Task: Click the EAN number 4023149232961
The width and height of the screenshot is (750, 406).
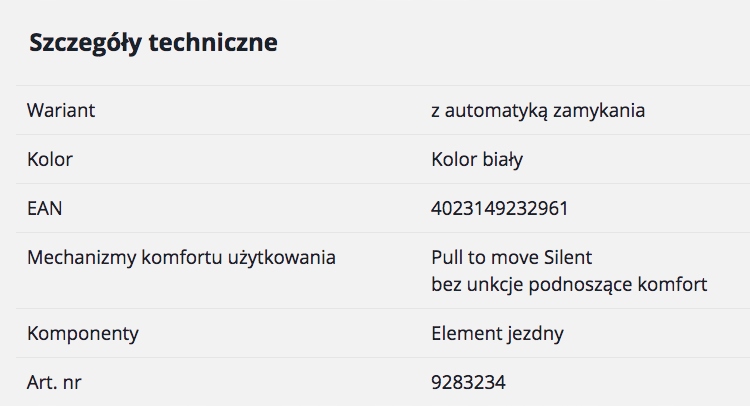Action: click(499, 208)
